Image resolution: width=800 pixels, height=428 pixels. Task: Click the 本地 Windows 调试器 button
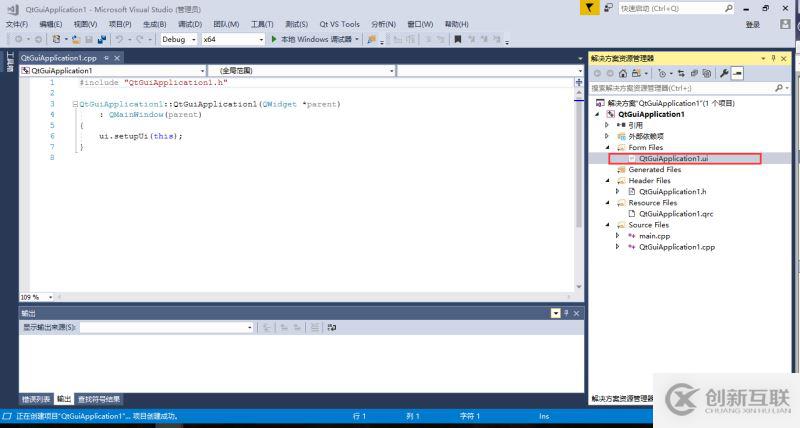pyautogui.click(x=316, y=39)
